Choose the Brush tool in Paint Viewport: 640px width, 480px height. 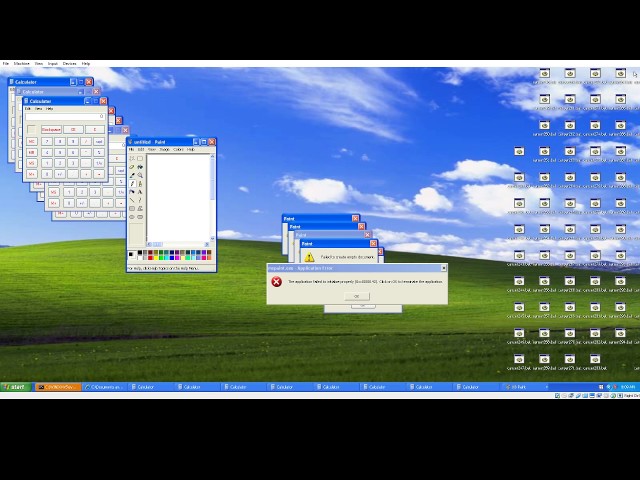(140, 184)
